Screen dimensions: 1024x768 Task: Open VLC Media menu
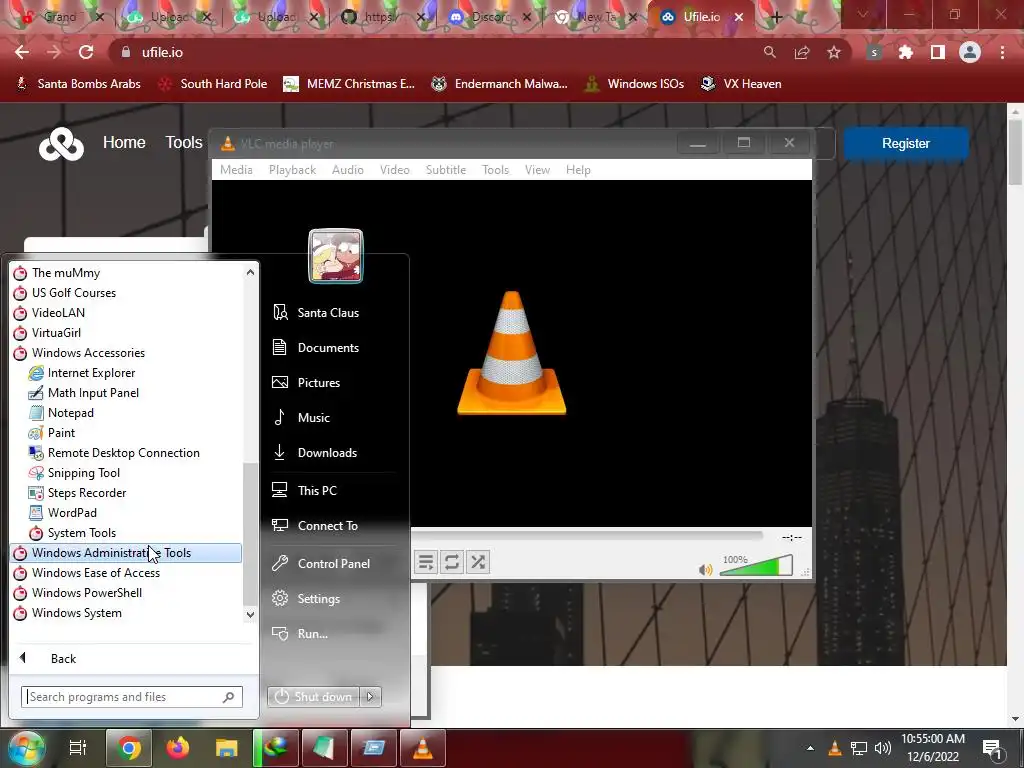pyautogui.click(x=236, y=170)
